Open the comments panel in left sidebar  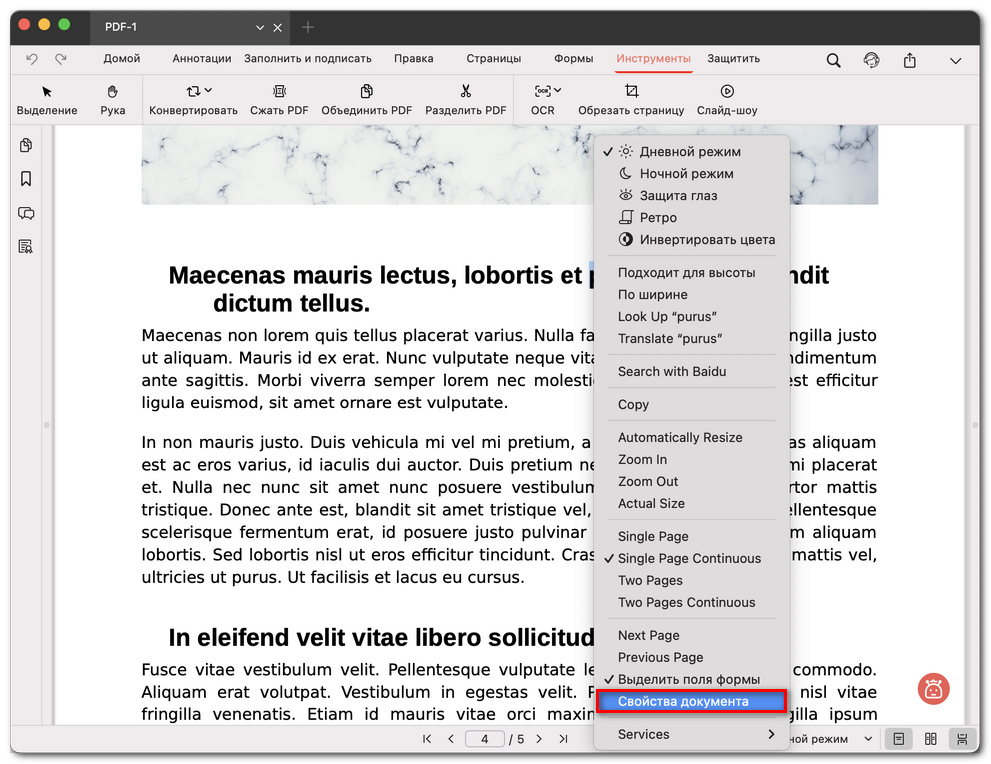tap(26, 213)
